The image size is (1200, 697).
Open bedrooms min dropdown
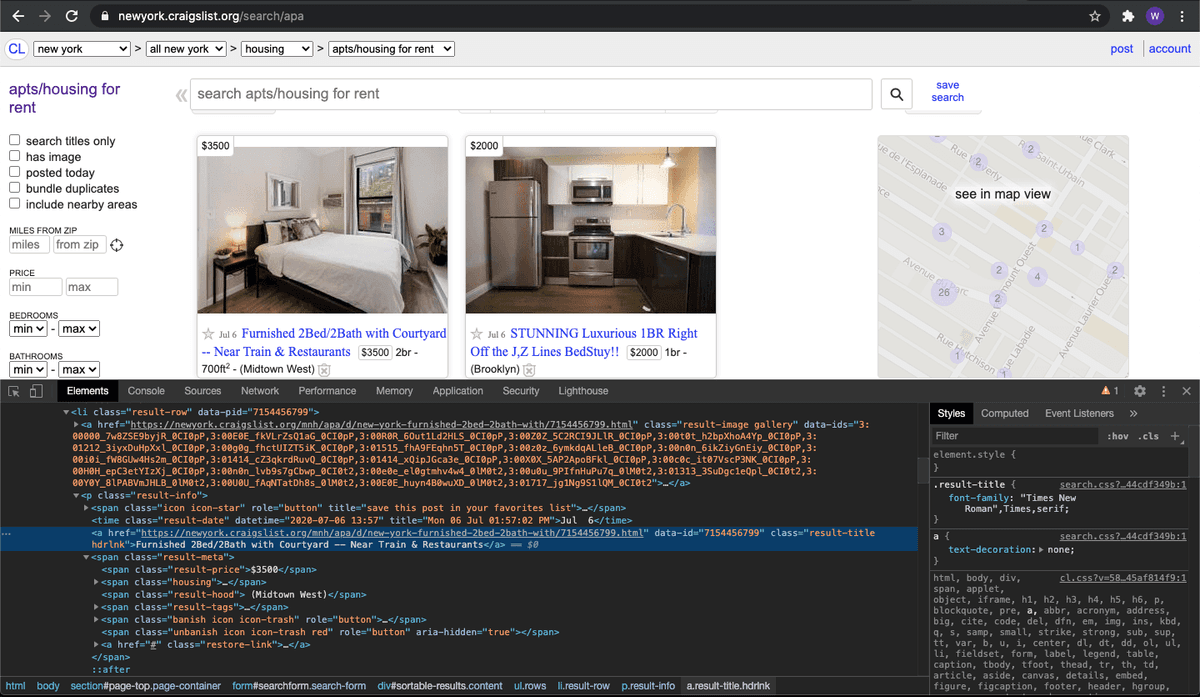[x=28, y=328]
